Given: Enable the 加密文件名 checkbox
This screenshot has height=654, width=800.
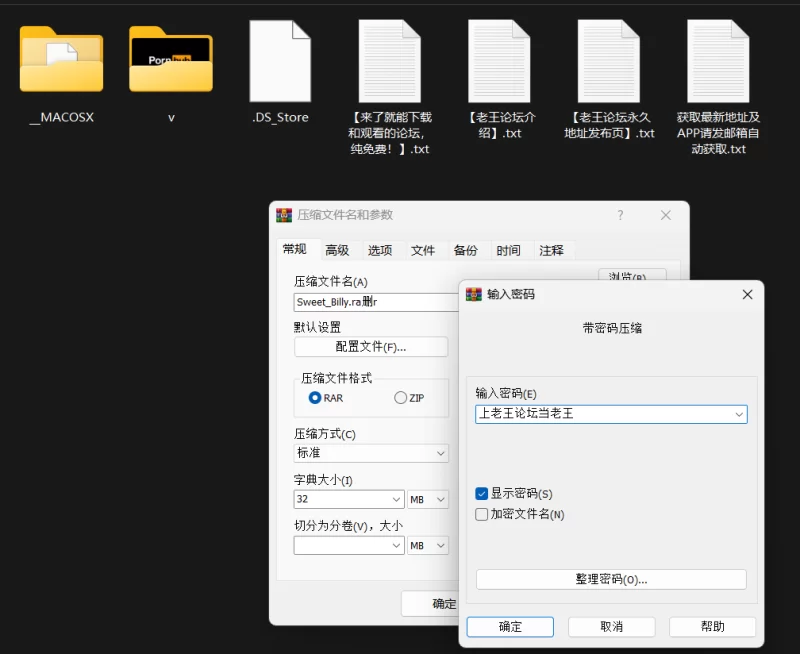Looking at the screenshot, I should [482, 515].
